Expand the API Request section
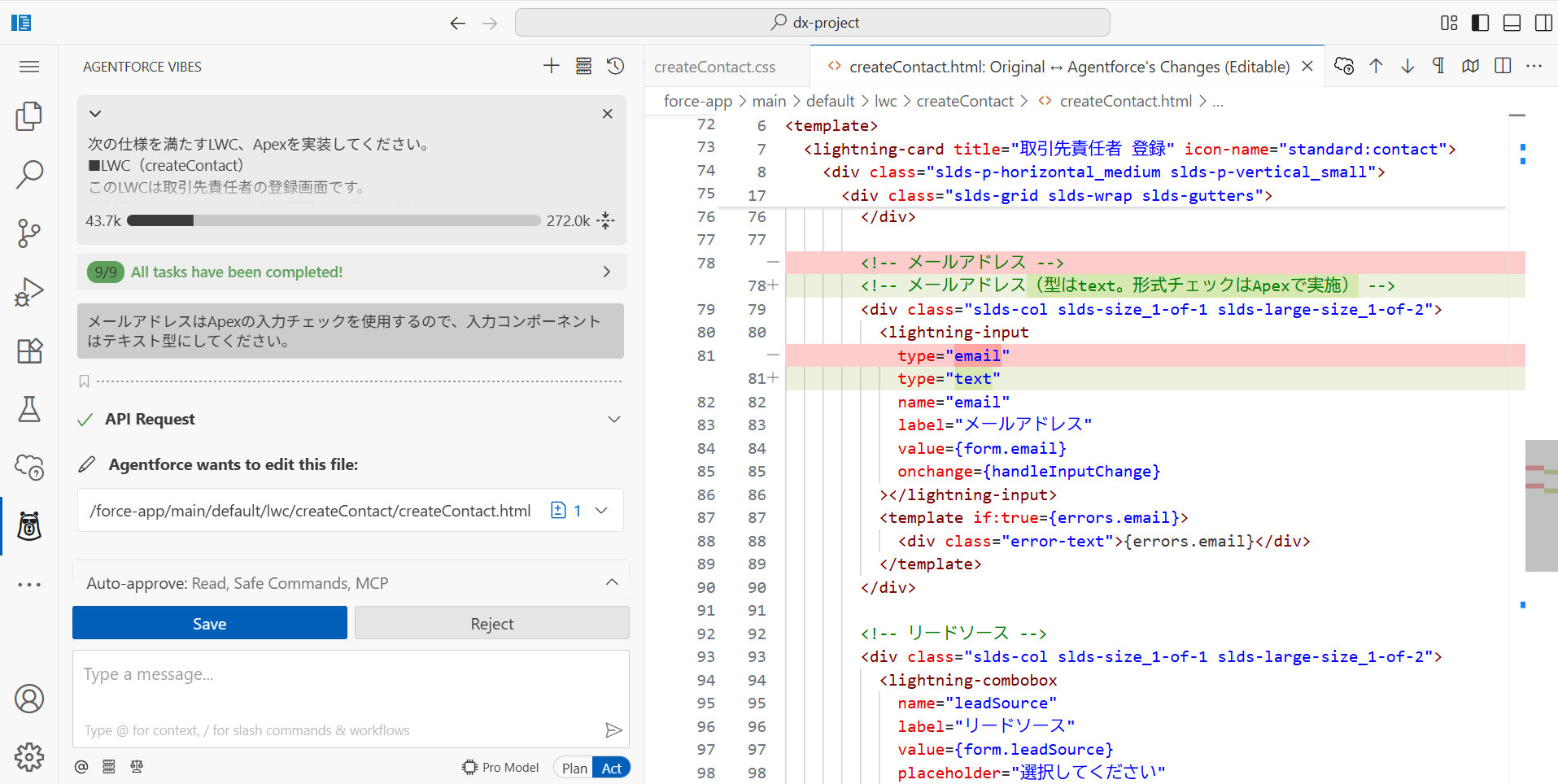The width and height of the screenshot is (1558, 784). [613, 420]
